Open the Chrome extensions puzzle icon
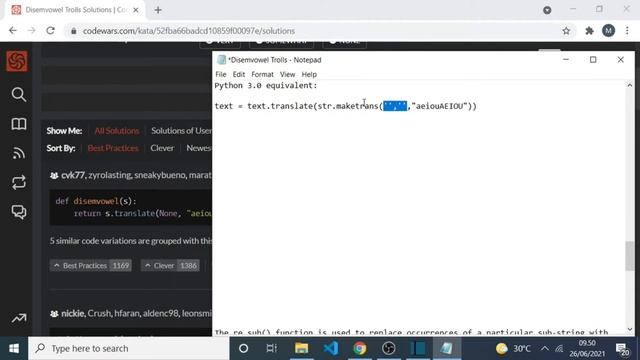 (589, 31)
